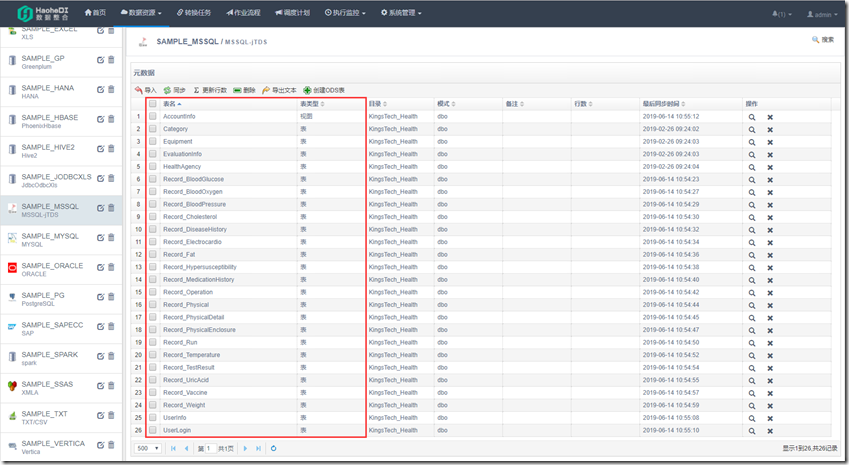Edit the SAMPLE_ORACLE data source

point(100,267)
